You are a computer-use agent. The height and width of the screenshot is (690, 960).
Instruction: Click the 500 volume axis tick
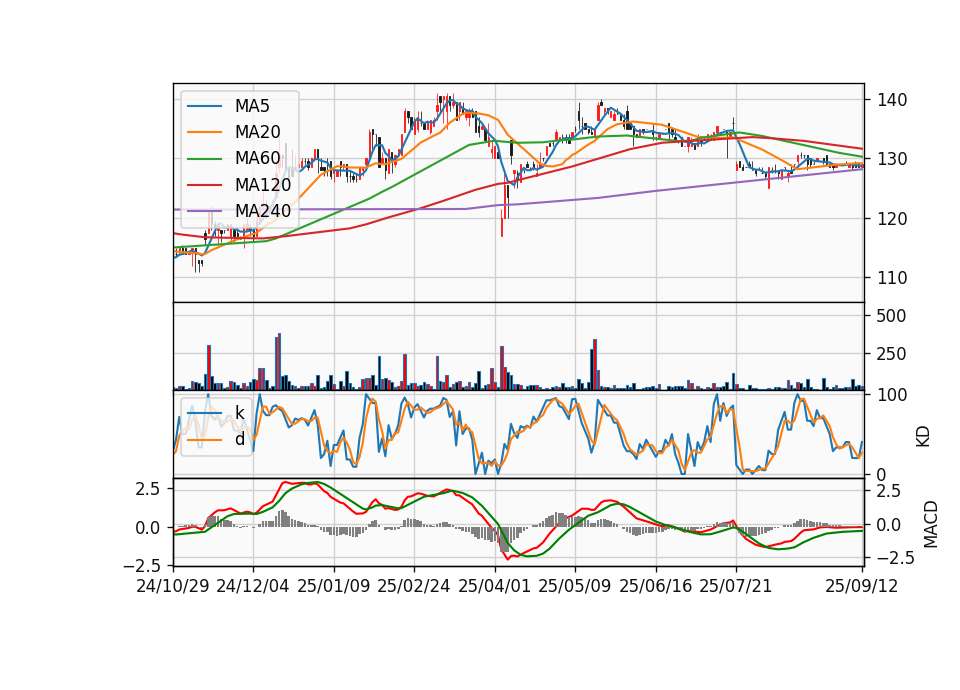(891, 316)
